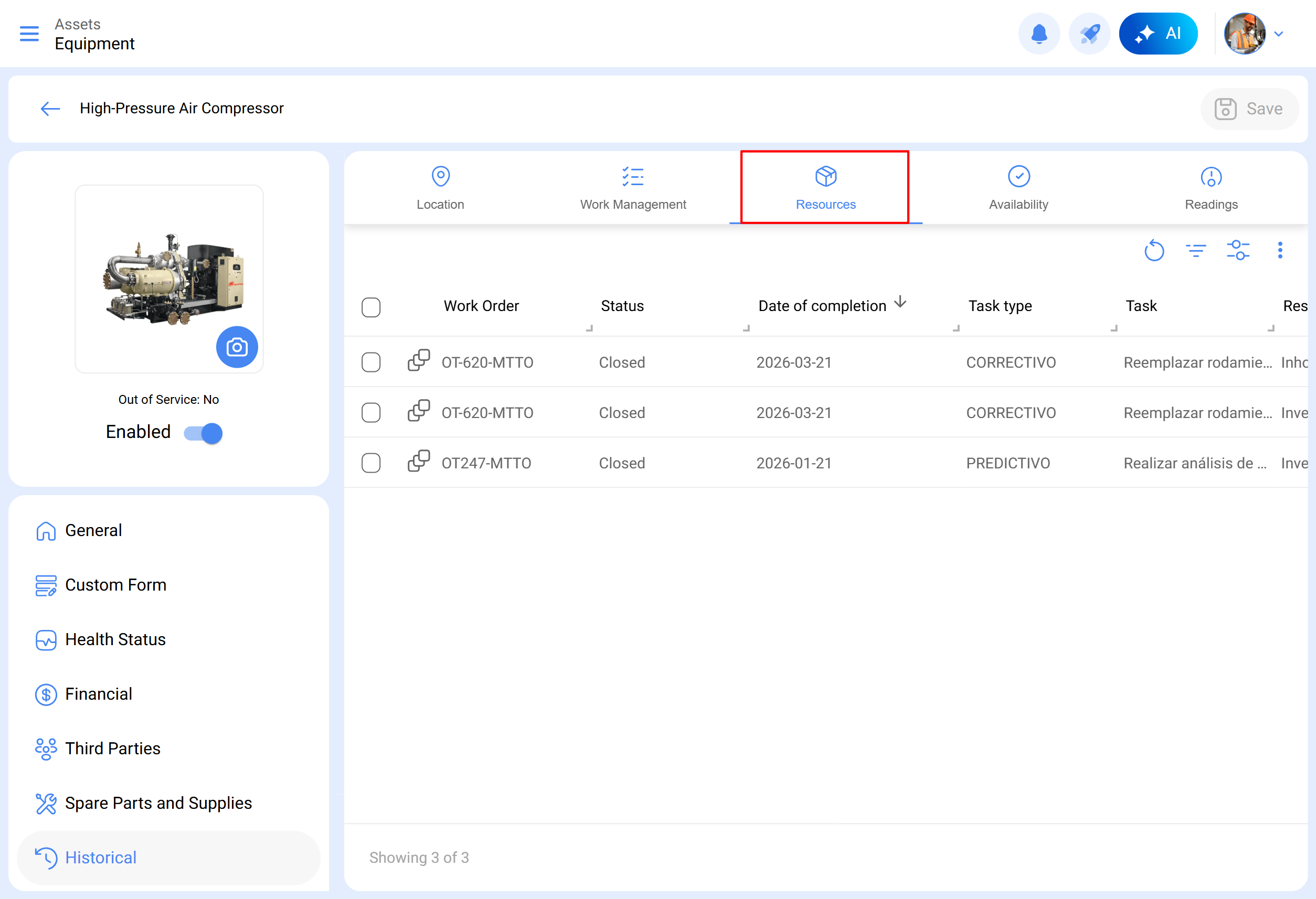Expand the user profile dropdown chevron
This screenshot has width=1316, height=899.
point(1279,34)
